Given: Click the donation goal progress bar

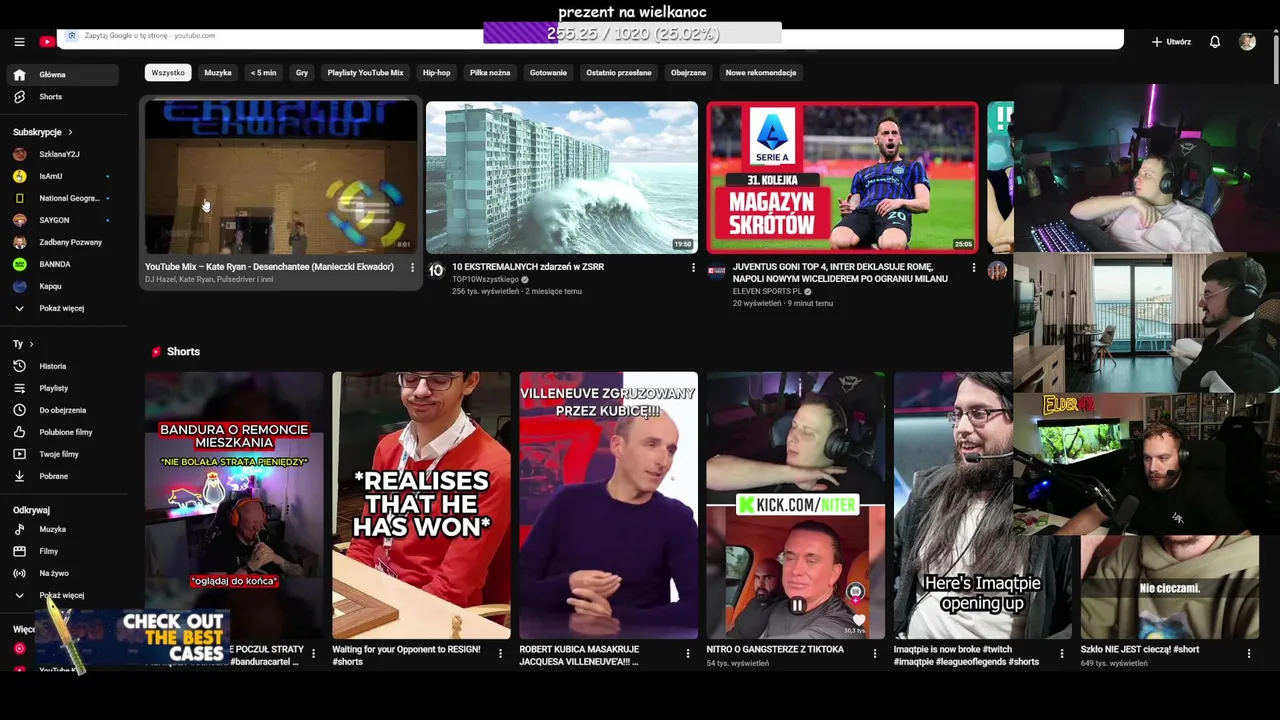Looking at the screenshot, I should point(632,34).
